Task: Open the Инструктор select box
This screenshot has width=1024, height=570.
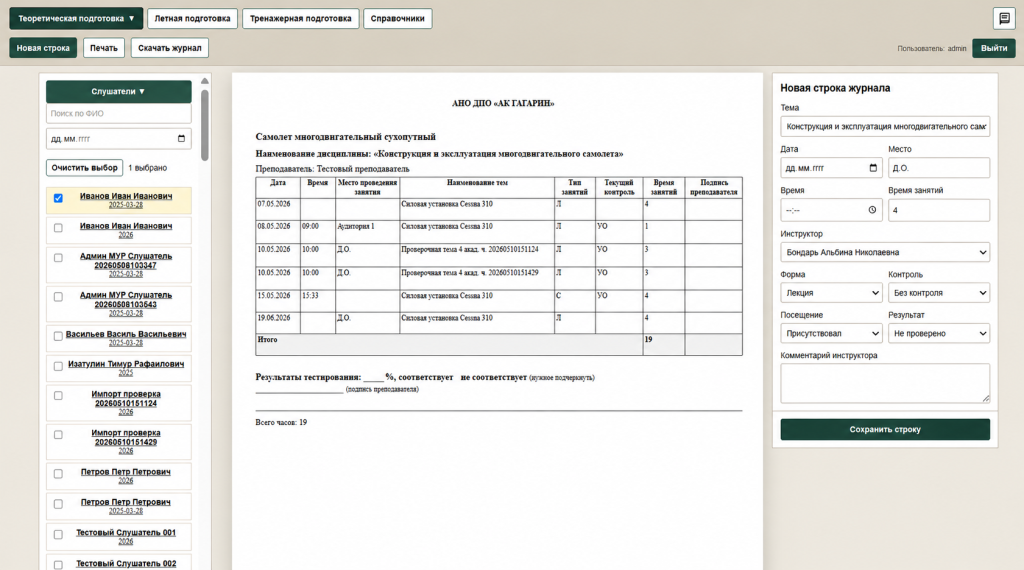Action: point(885,252)
